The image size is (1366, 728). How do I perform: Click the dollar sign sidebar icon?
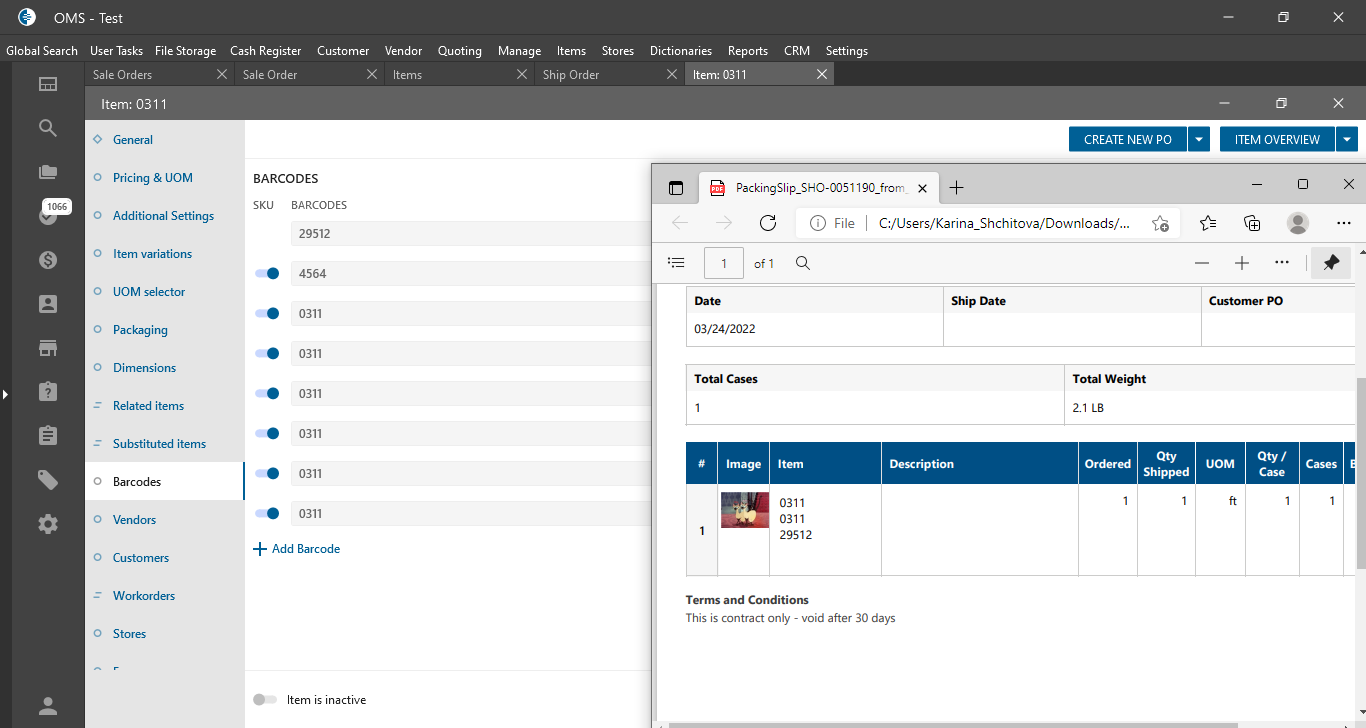47,260
